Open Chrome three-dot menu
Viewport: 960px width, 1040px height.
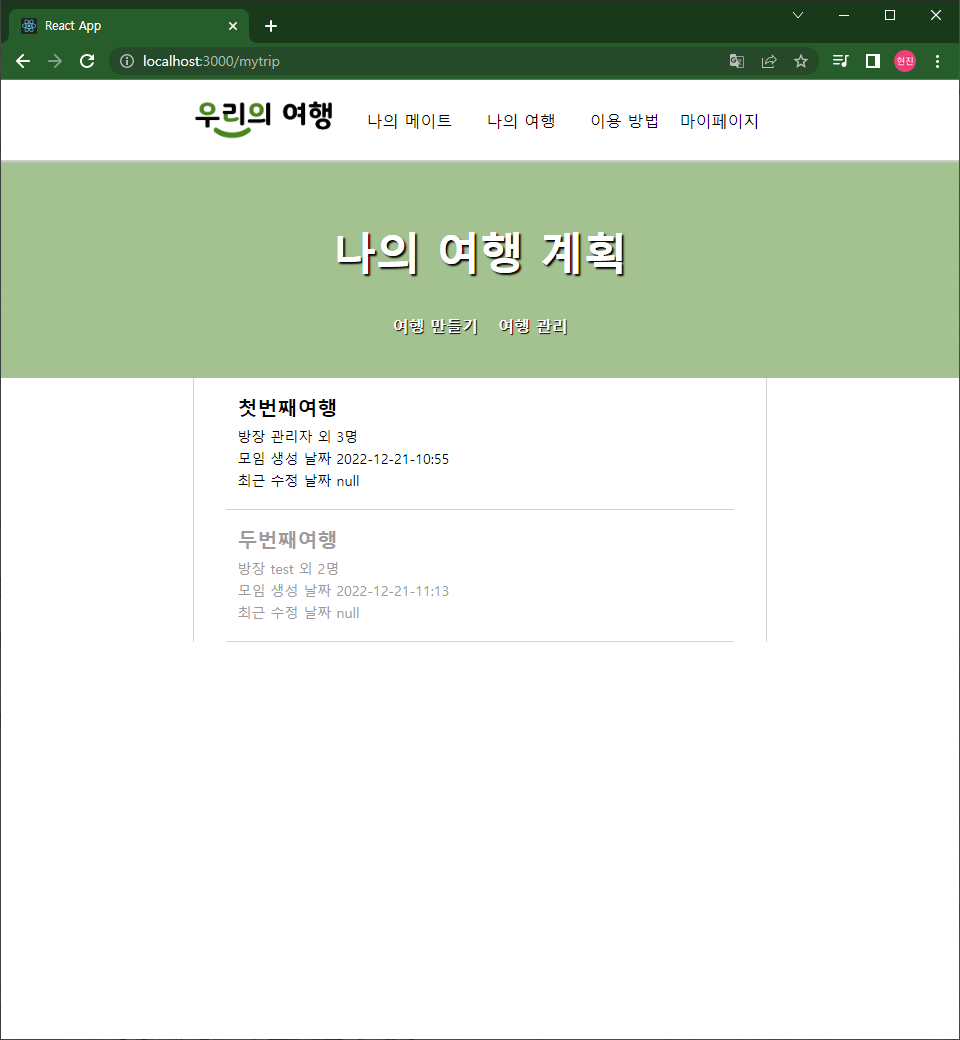(x=937, y=61)
